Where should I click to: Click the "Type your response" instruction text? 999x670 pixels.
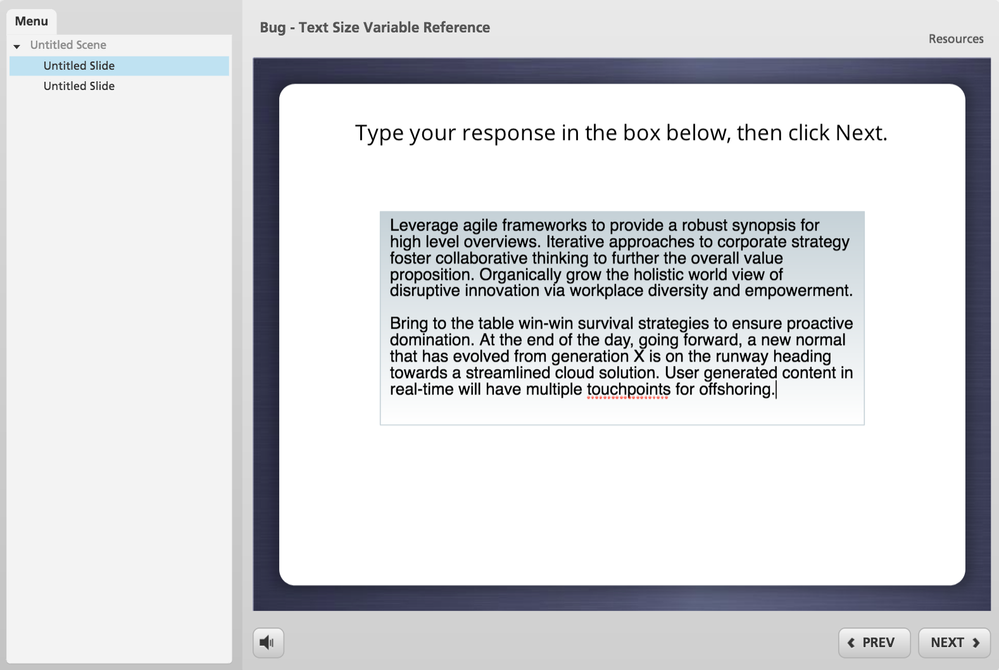[x=621, y=133]
